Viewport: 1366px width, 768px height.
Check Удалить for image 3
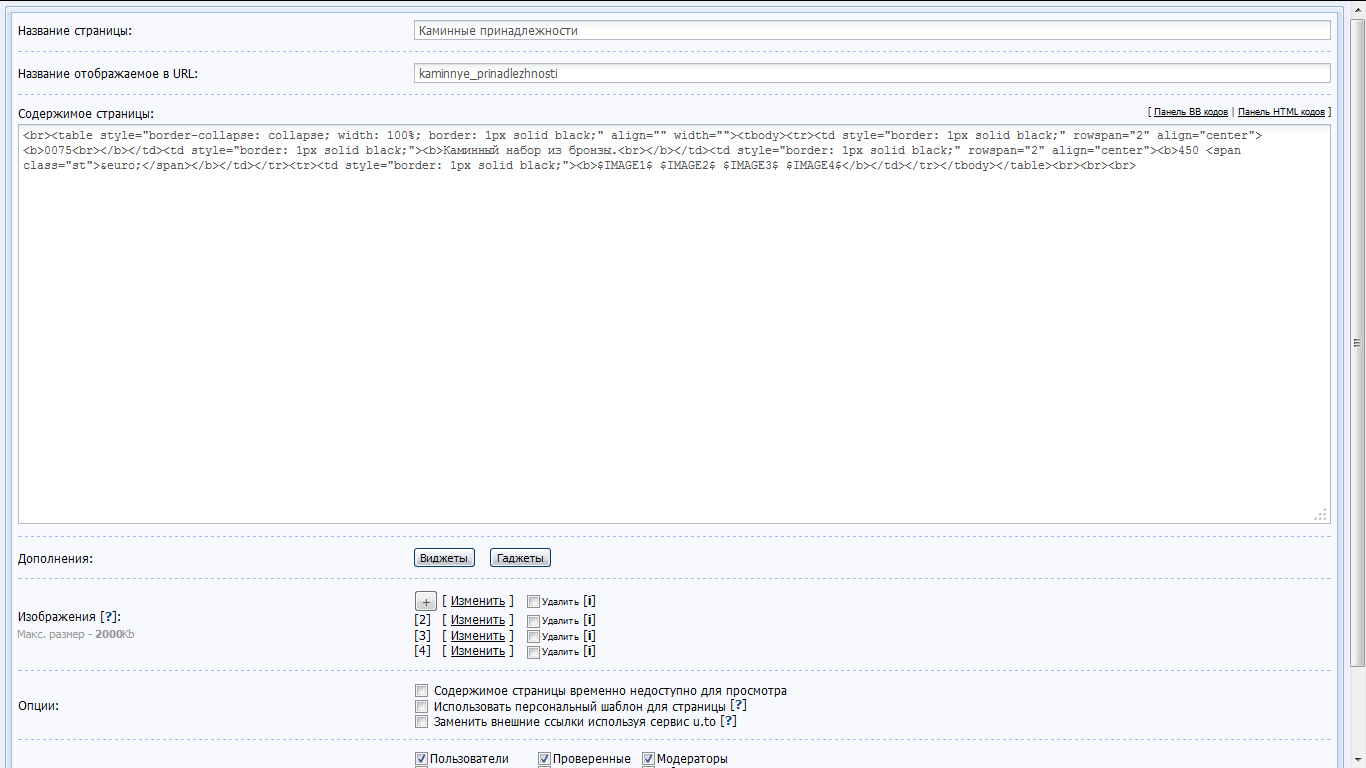click(533, 637)
